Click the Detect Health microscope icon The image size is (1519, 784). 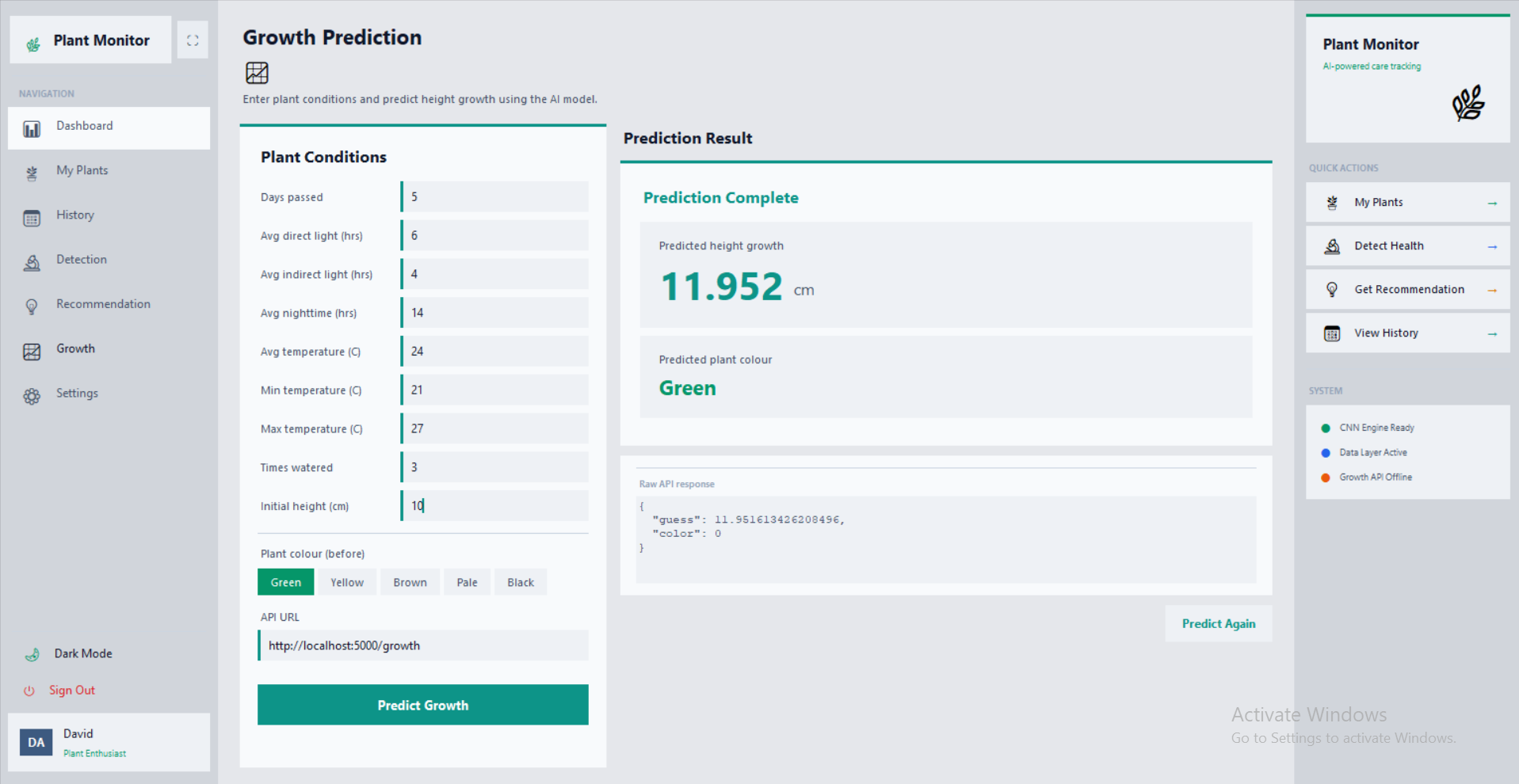click(1332, 246)
